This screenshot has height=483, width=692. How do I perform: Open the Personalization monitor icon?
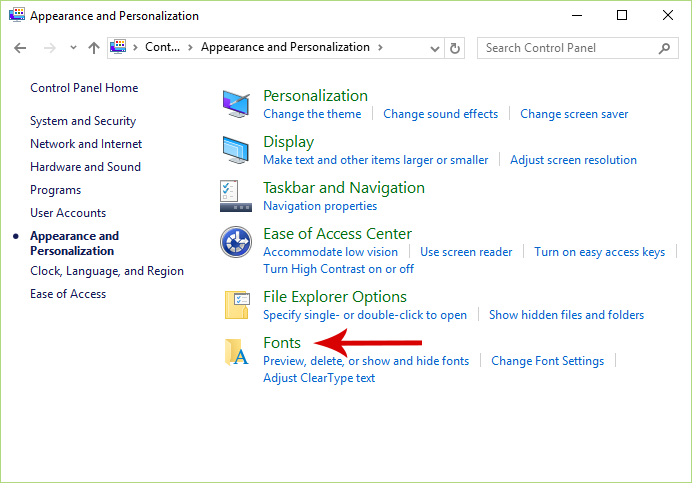pyautogui.click(x=236, y=104)
